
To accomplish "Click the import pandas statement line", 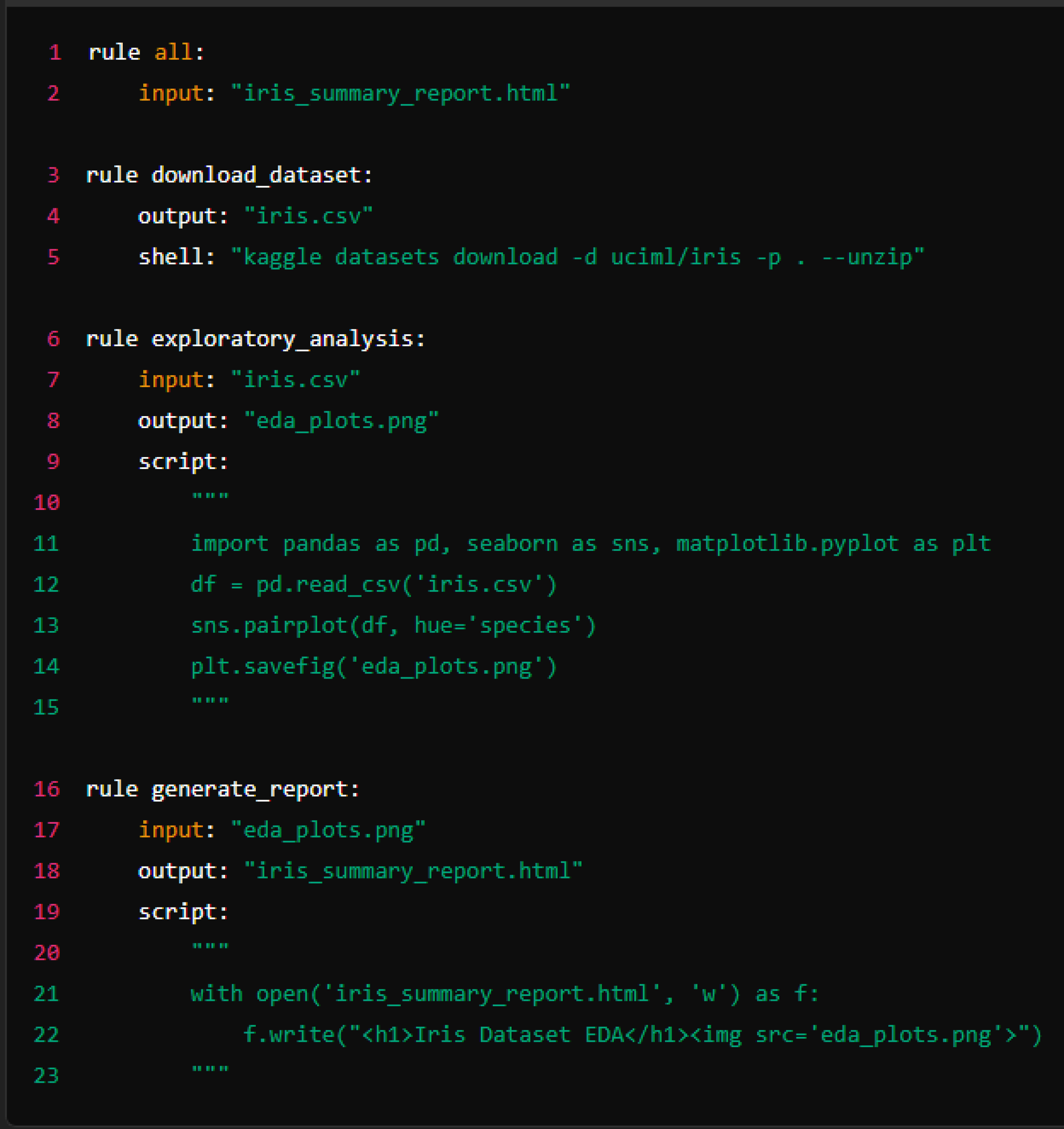I will click(x=590, y=543).
